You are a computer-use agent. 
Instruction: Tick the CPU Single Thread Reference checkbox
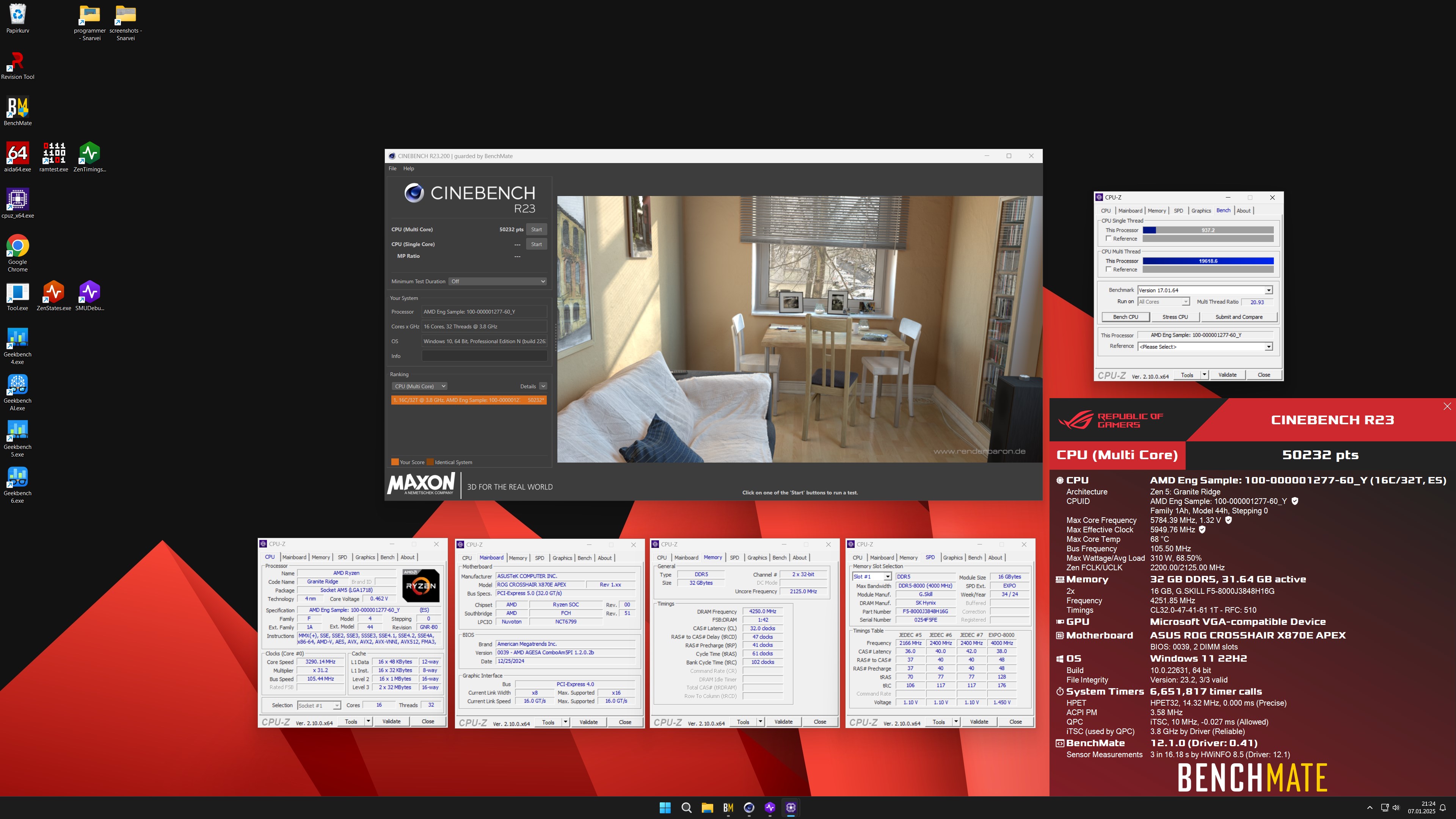[1109, 238]
